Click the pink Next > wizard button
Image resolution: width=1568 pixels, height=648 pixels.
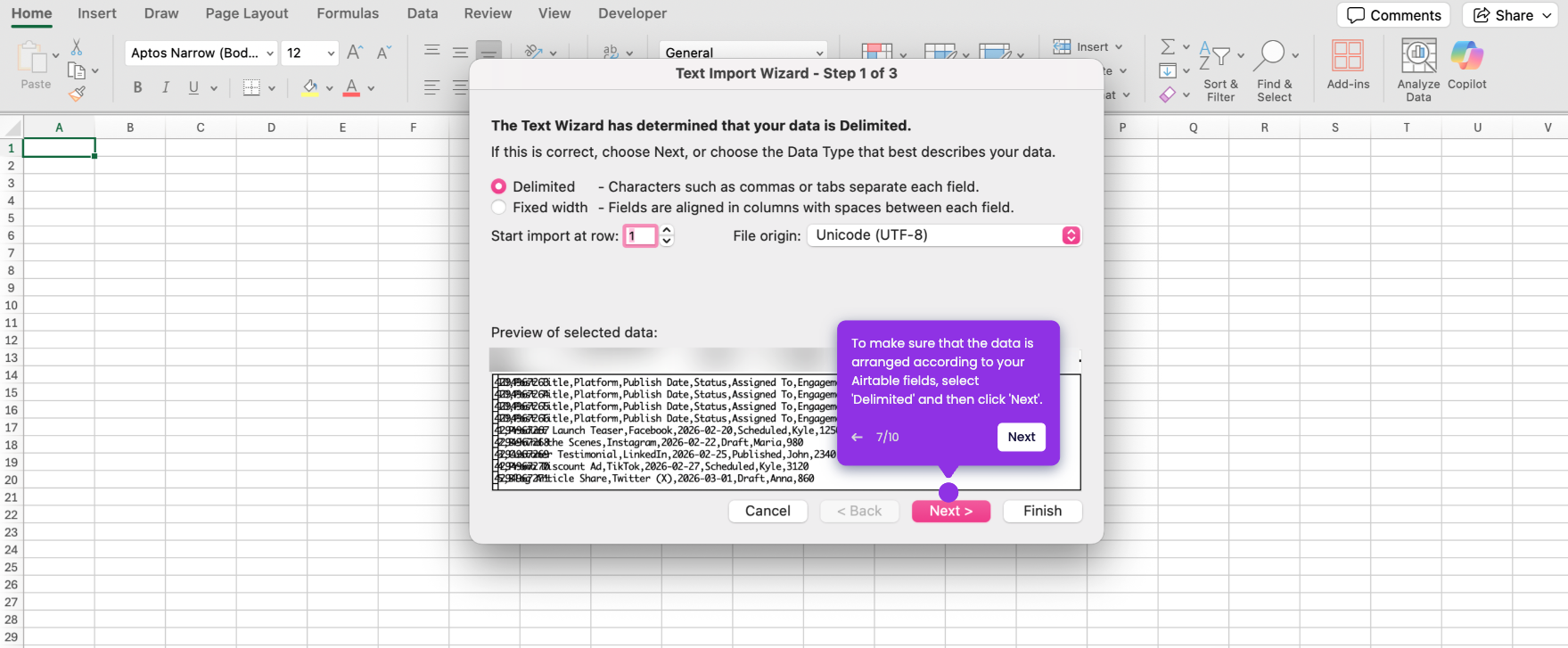951,511
